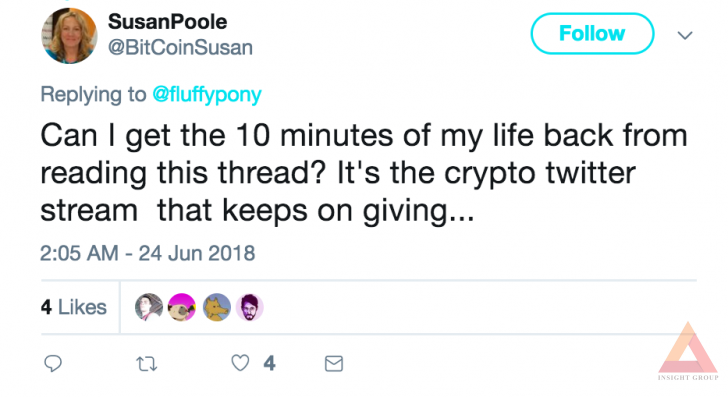Click the like count beside the heart
The image size is (728, 397).
269,363
